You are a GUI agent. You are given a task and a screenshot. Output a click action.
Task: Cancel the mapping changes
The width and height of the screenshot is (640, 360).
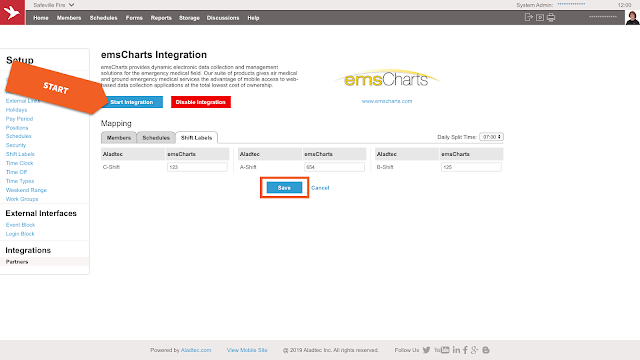(320, 188)
